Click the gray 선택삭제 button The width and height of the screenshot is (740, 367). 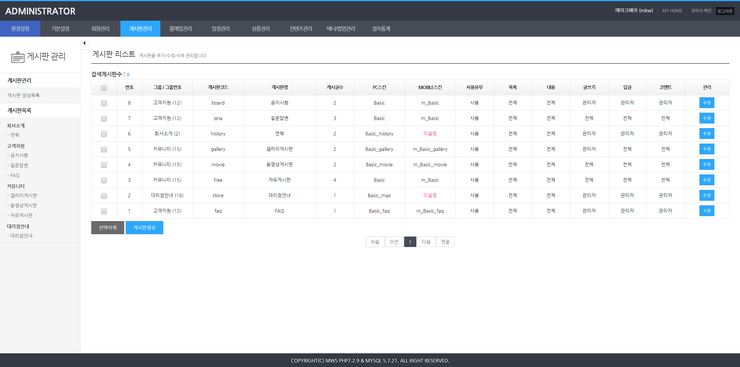108,227
